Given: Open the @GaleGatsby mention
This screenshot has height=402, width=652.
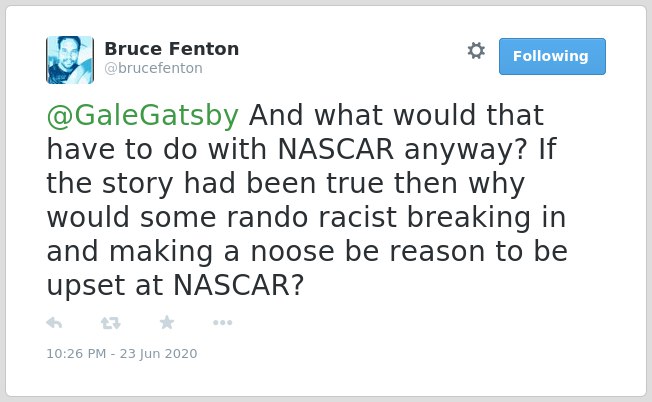Looking at the screenshot, I should point(143,115).
